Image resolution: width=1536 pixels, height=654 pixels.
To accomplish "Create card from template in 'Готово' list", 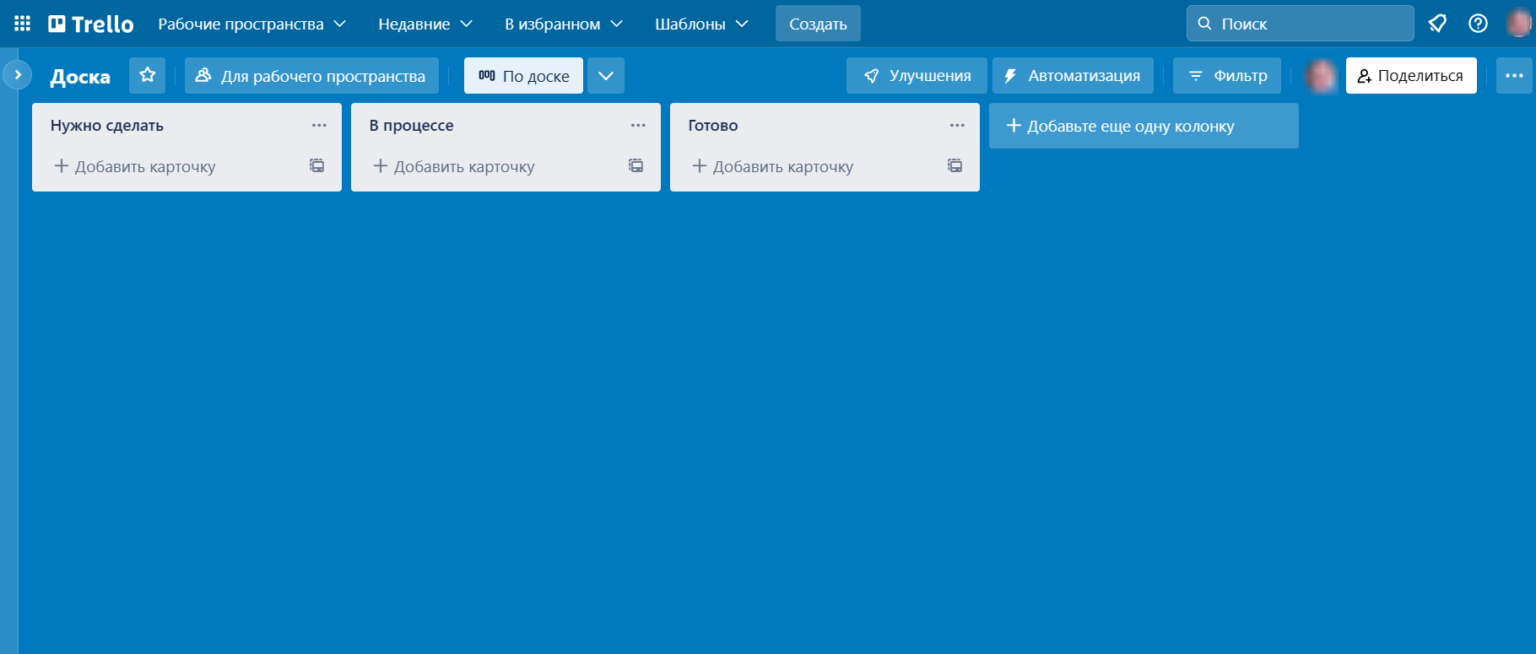I will tap(954, 165).
